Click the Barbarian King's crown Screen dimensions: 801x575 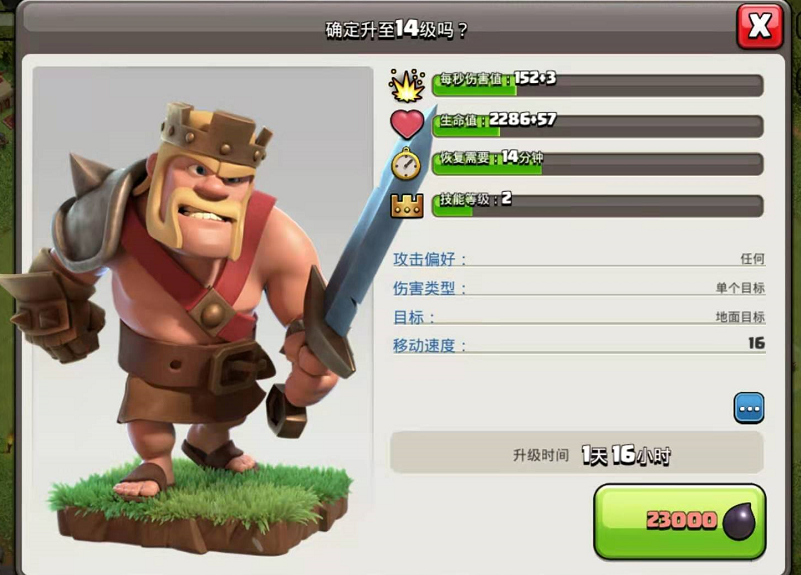point(215,135)
